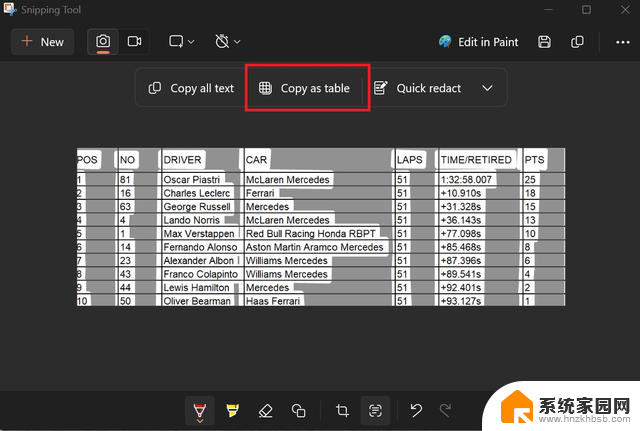Select the Ferrari car text in Leclerc row

pyautogui.click(x=260, y=193)
